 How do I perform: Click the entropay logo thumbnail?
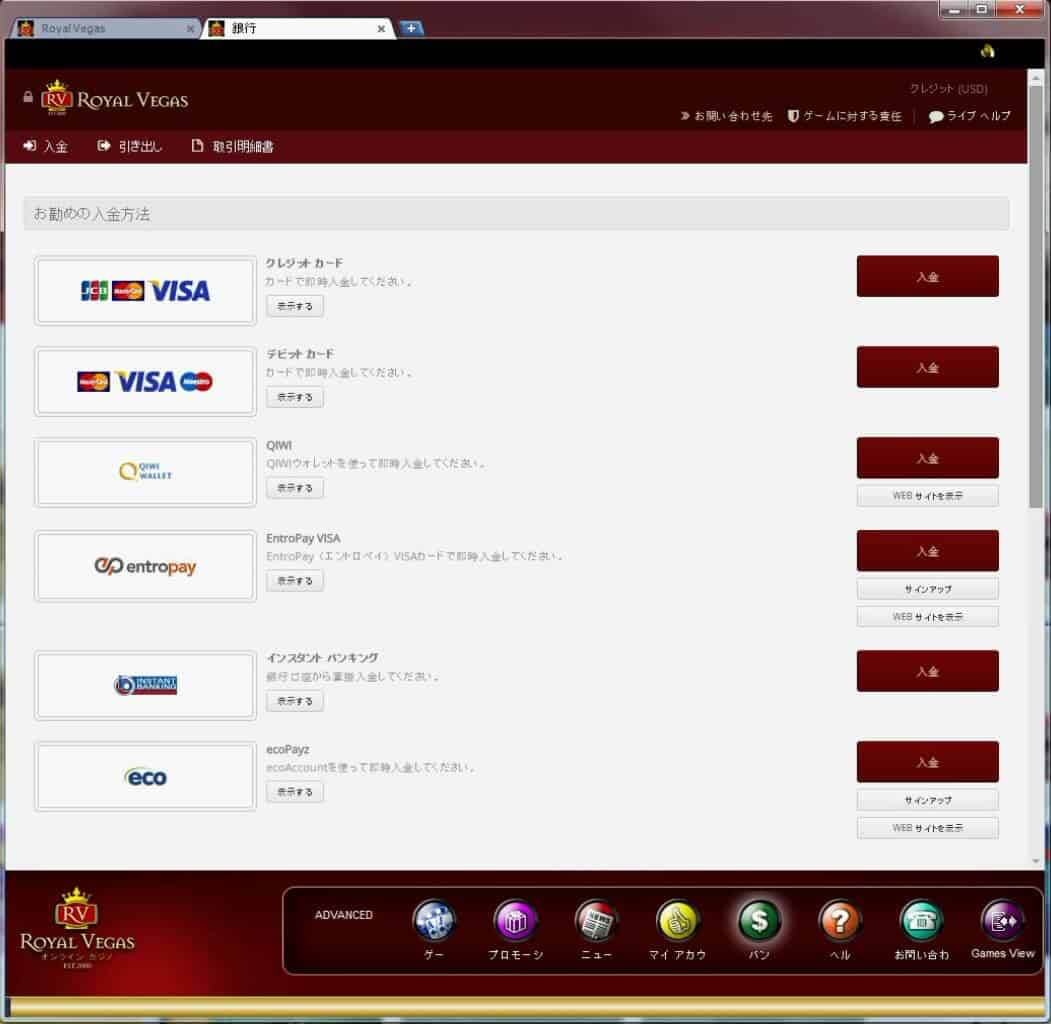point(145,567)
